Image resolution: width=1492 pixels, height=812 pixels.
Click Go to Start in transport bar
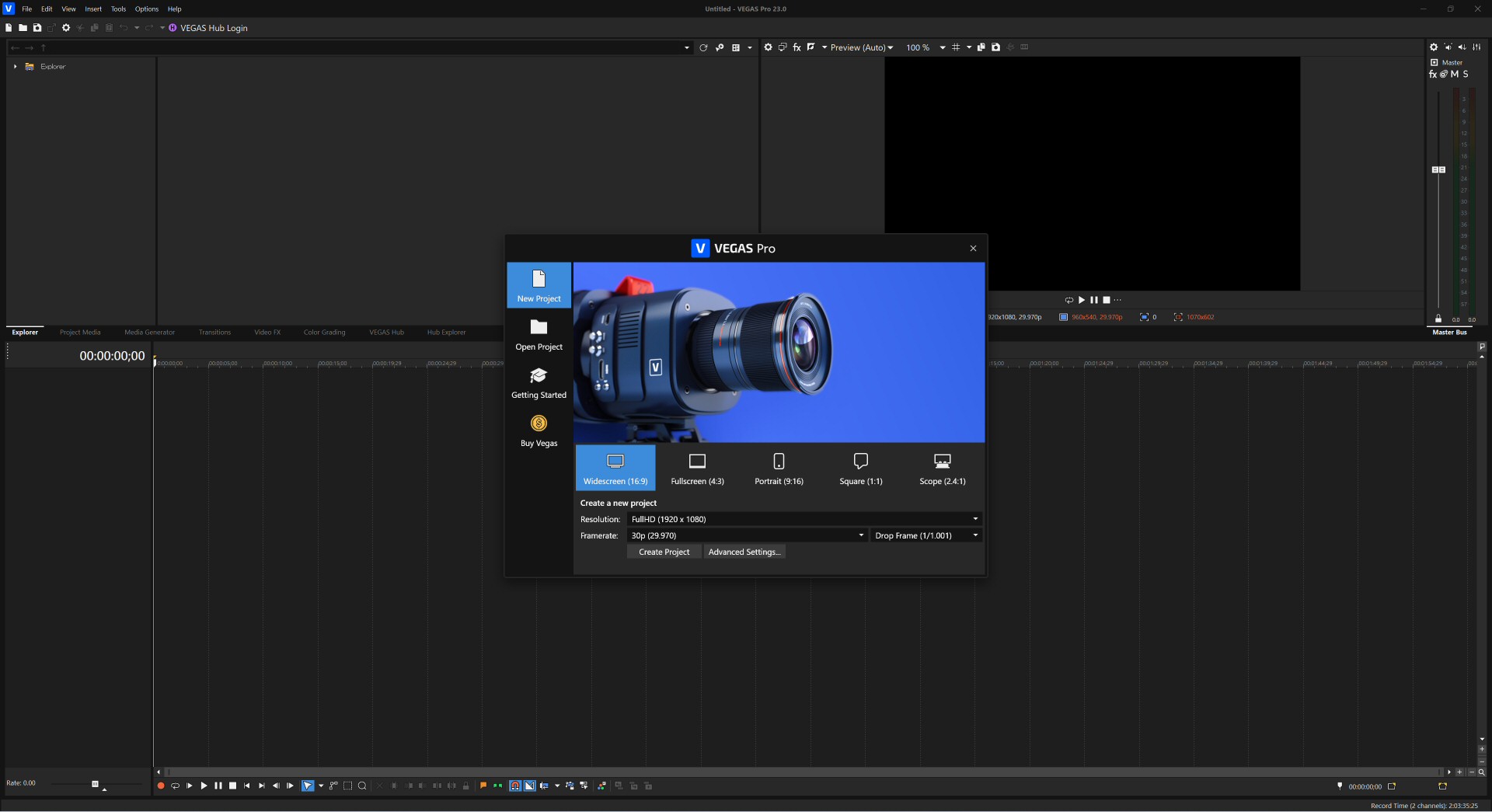[247, 786]
